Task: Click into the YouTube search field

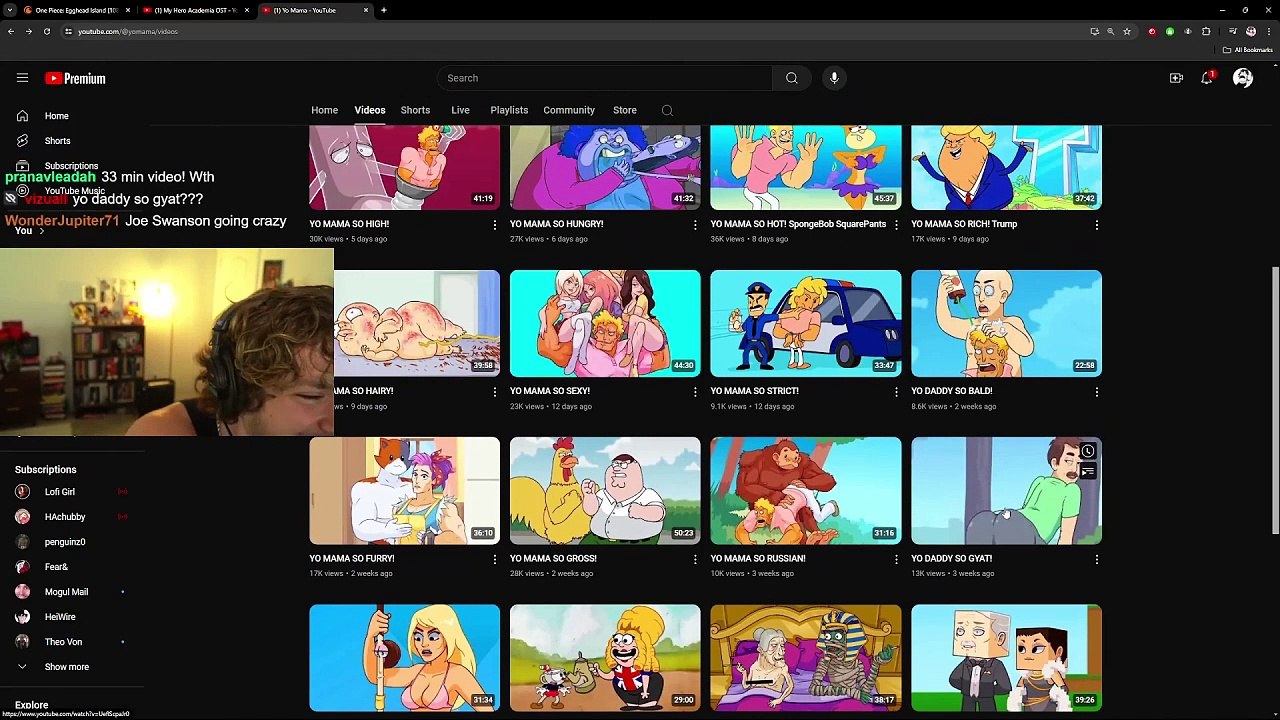Action: [604, 78]
